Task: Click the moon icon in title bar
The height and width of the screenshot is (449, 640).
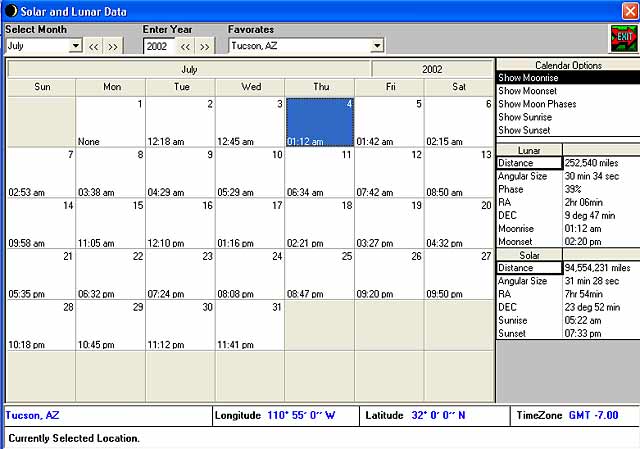Action: (8, 8)
